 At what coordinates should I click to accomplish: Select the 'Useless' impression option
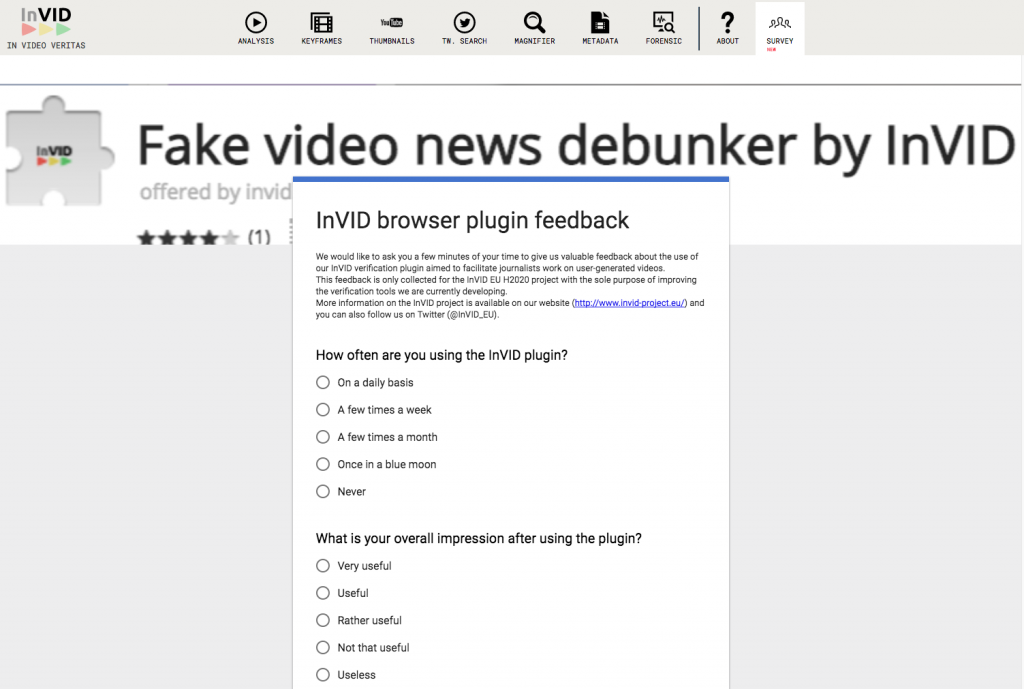(323, 674)
